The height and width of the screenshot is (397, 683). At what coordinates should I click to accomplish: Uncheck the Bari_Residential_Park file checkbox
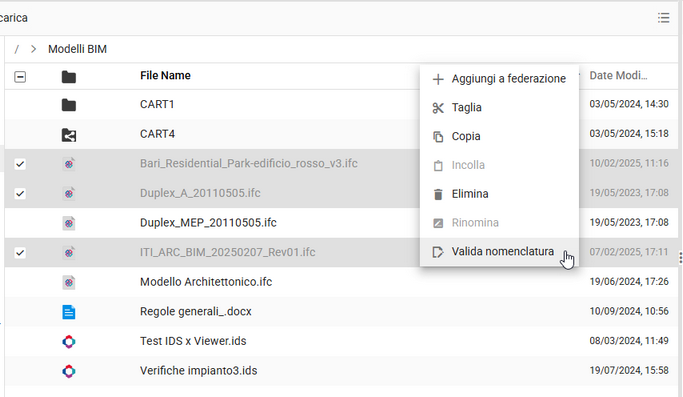pyautogui.click(x=20, y=164)
